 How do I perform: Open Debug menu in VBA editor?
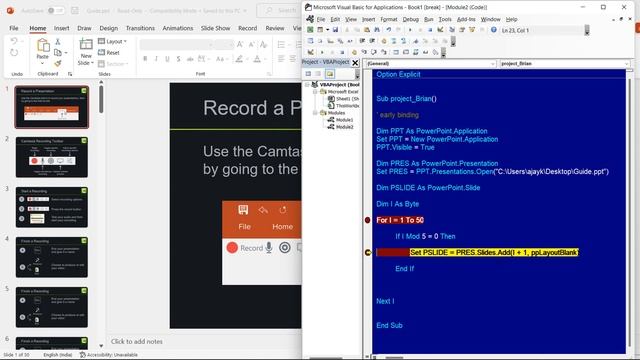(411, 19)
